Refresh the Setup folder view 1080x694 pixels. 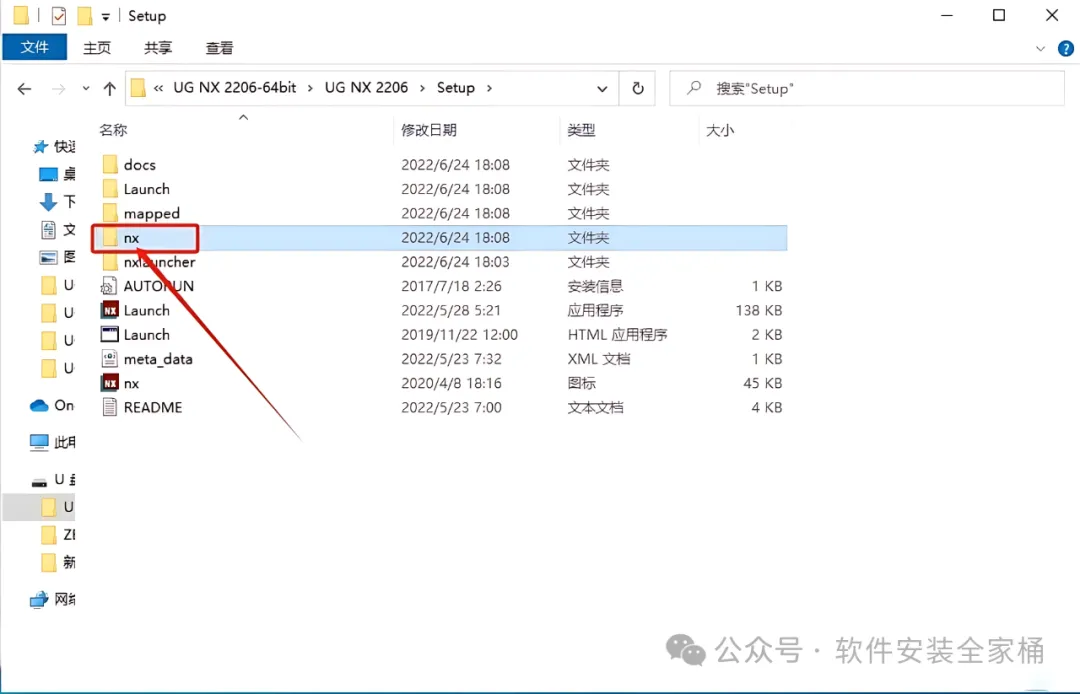tap(638, 88)
